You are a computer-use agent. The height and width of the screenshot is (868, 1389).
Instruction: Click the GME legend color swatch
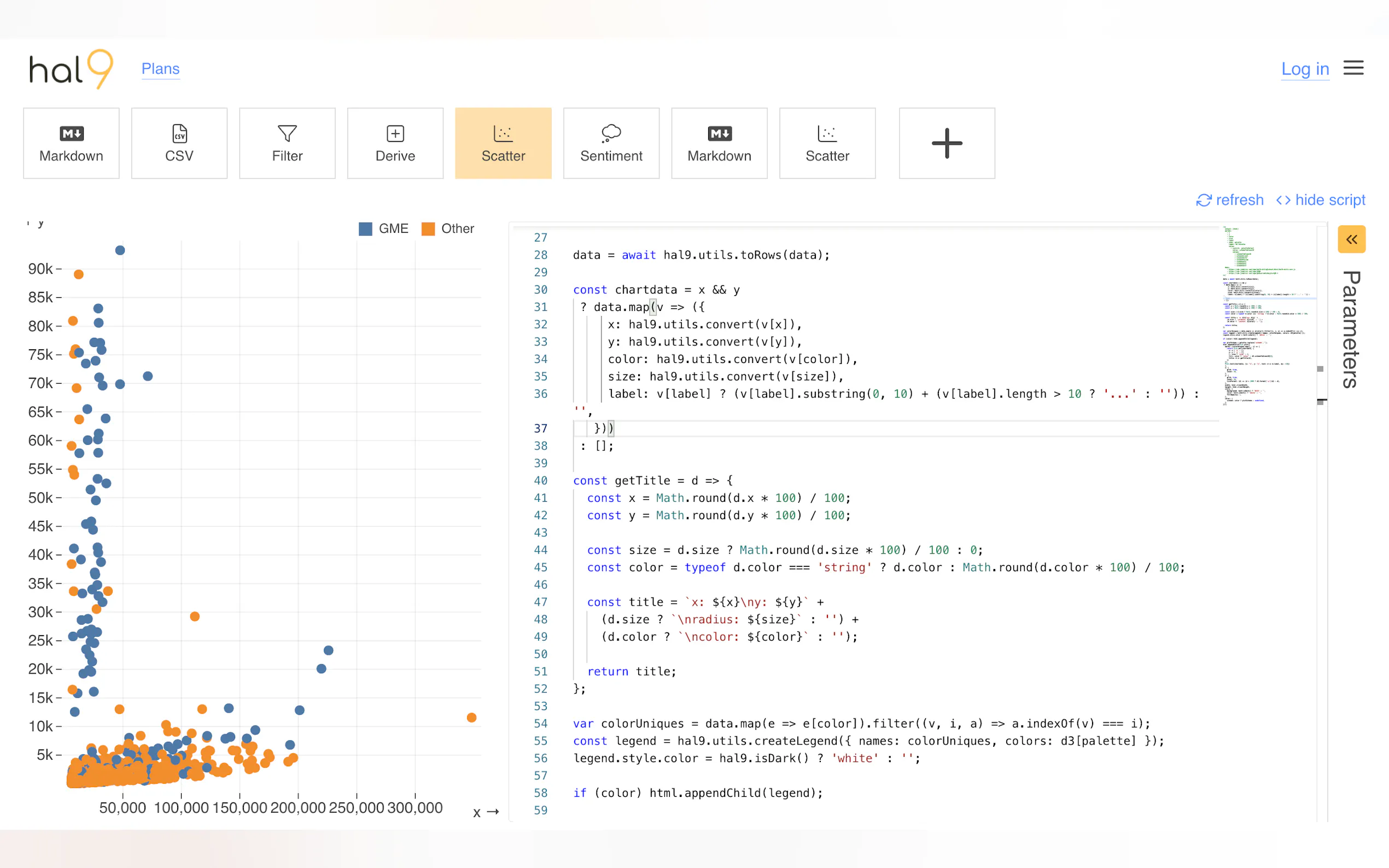[365, 229]
